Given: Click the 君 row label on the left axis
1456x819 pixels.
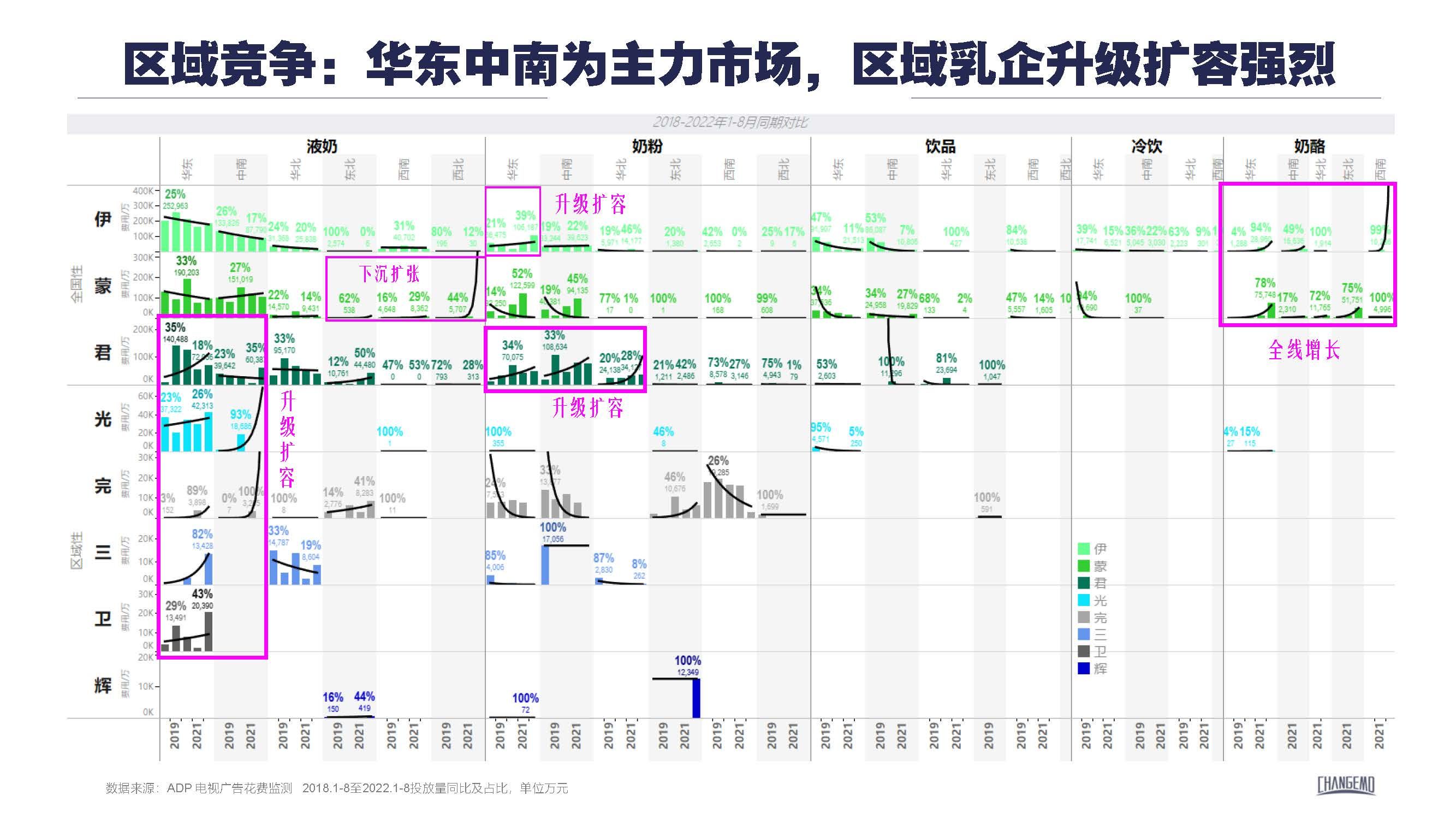Looking at the screenshot, I should (103, 353).
